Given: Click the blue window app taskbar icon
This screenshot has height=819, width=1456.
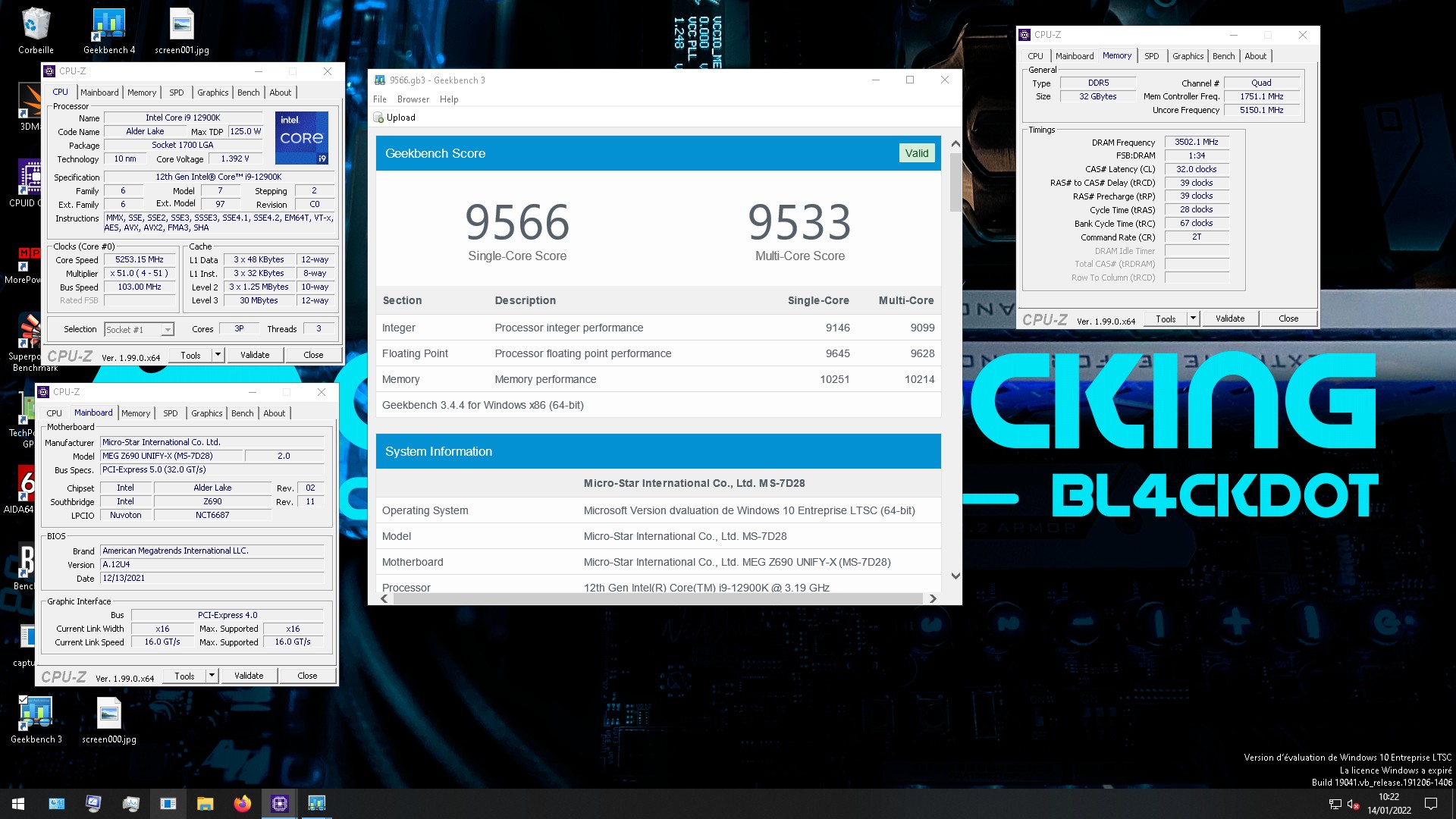Looking at the screenshot, I should [168, 804].
